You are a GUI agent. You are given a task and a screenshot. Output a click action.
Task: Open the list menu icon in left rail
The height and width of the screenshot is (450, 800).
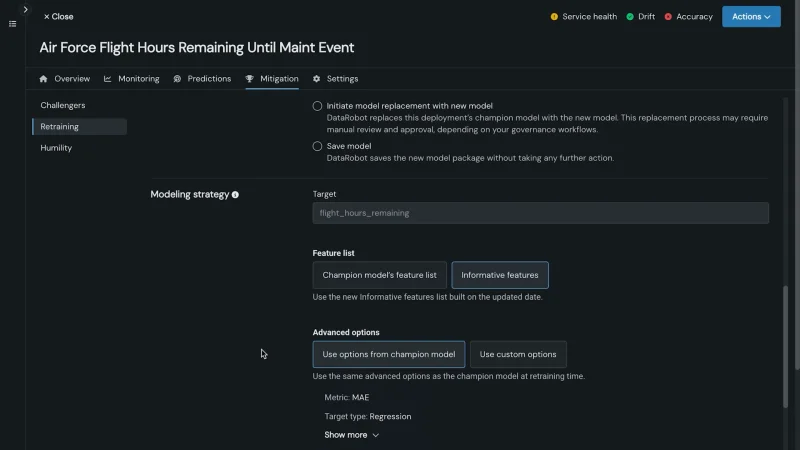pos(12,24)
